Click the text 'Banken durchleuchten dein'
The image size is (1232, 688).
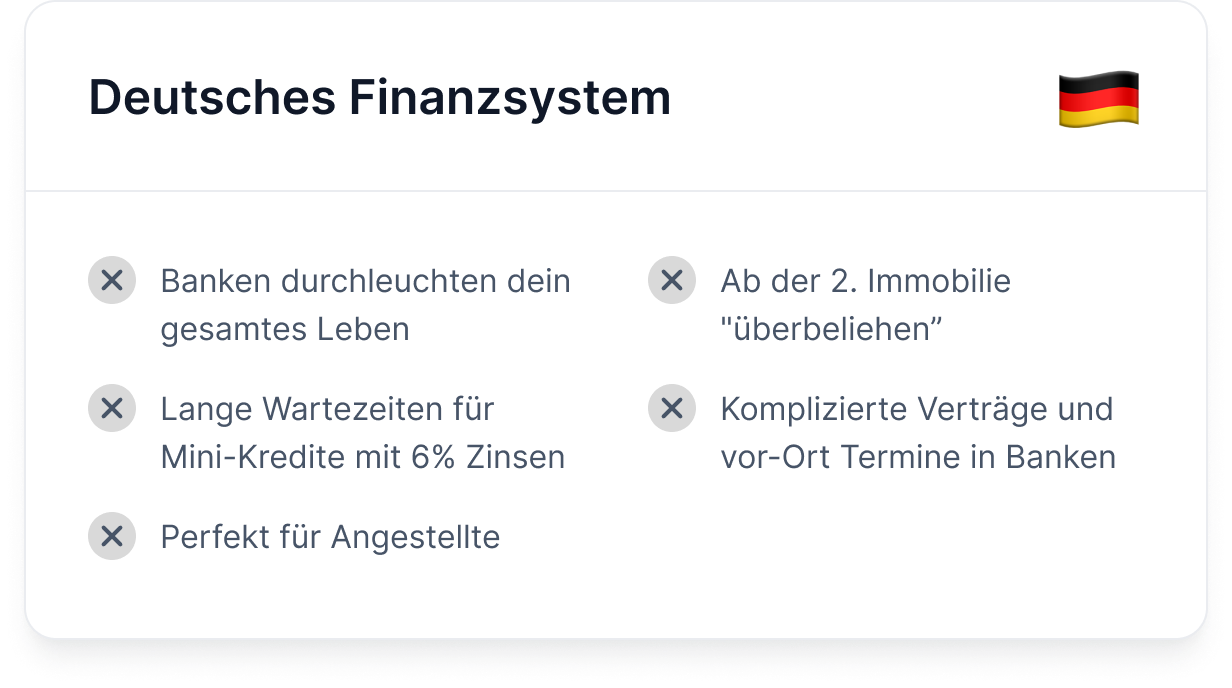pyautogui.click(x=366, y=281)
